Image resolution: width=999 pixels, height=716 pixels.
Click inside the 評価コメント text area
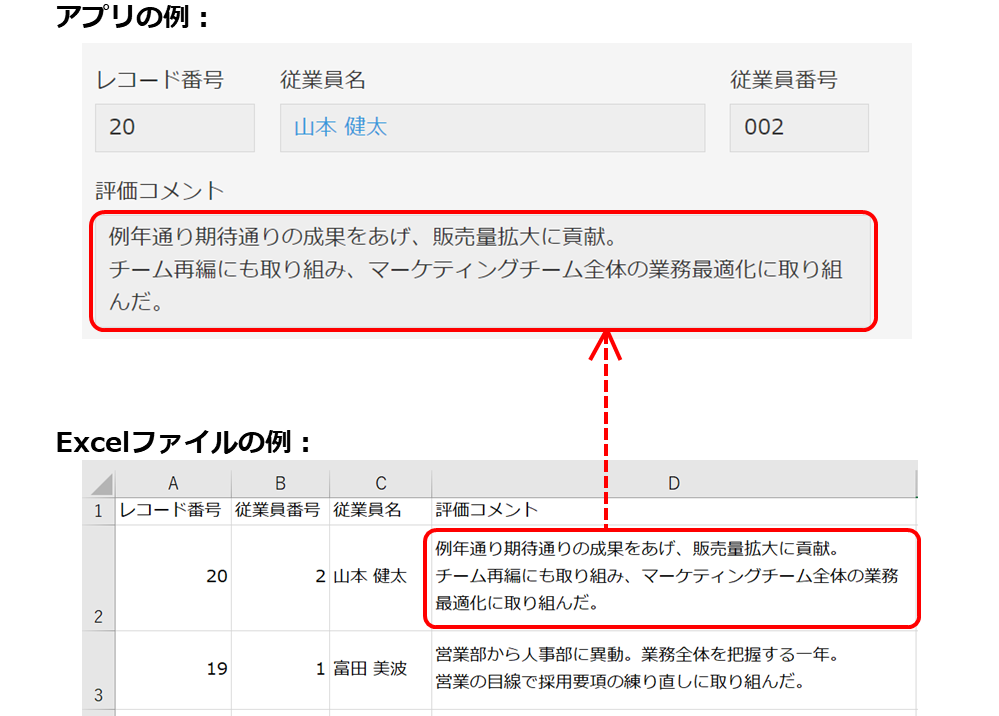tap(480, 270)
